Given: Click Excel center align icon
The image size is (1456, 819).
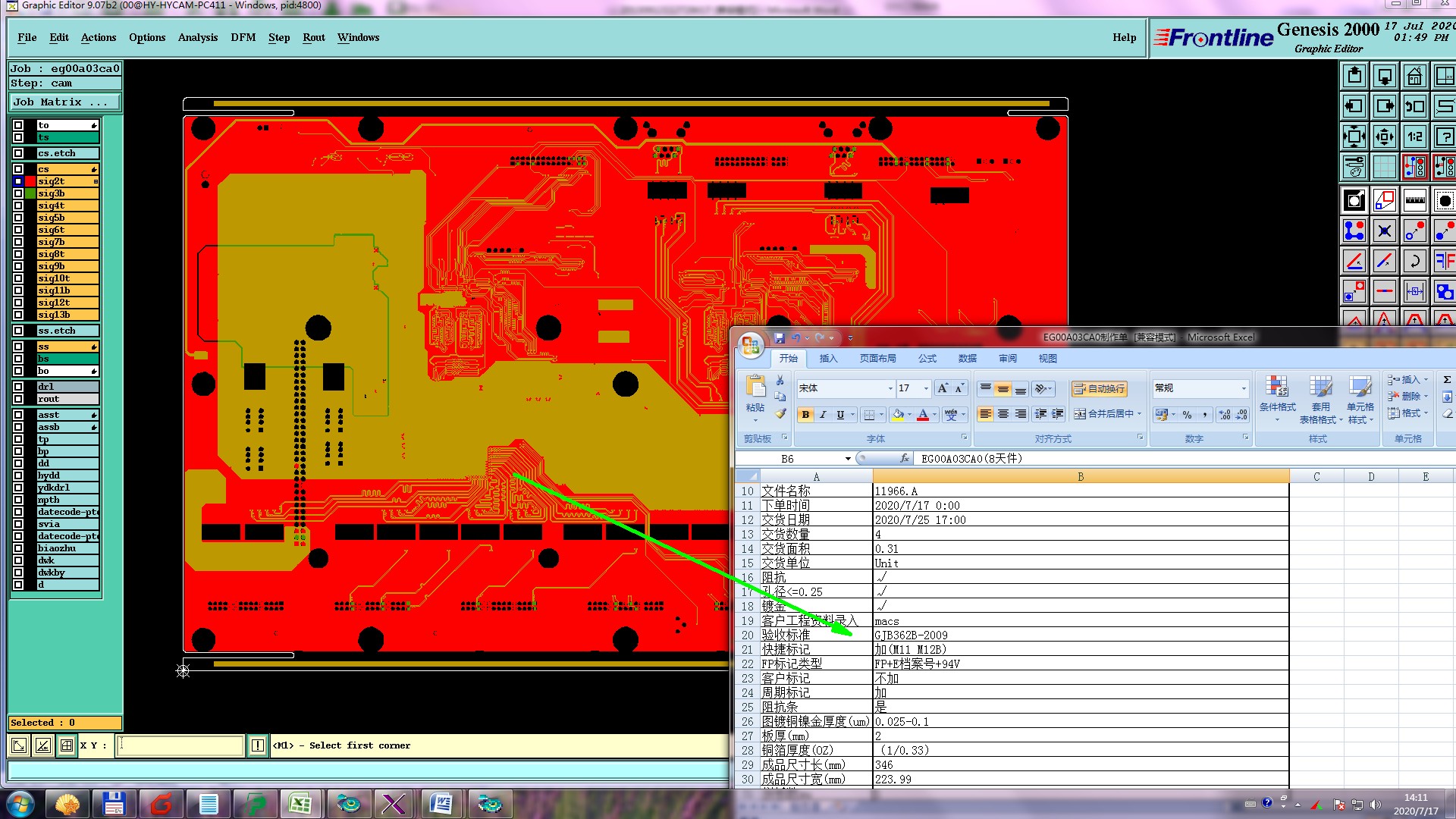Looking at the screenshot, I should [x=1003, y=414].
